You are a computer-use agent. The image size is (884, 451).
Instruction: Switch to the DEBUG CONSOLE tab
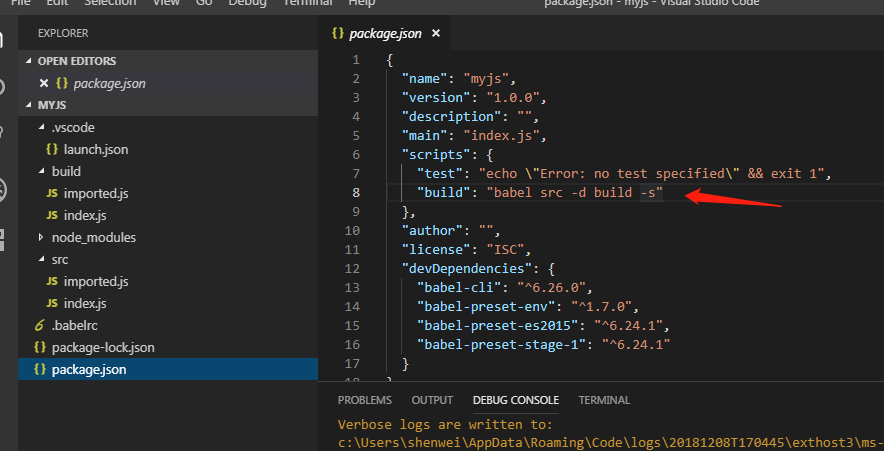[516, 400]
